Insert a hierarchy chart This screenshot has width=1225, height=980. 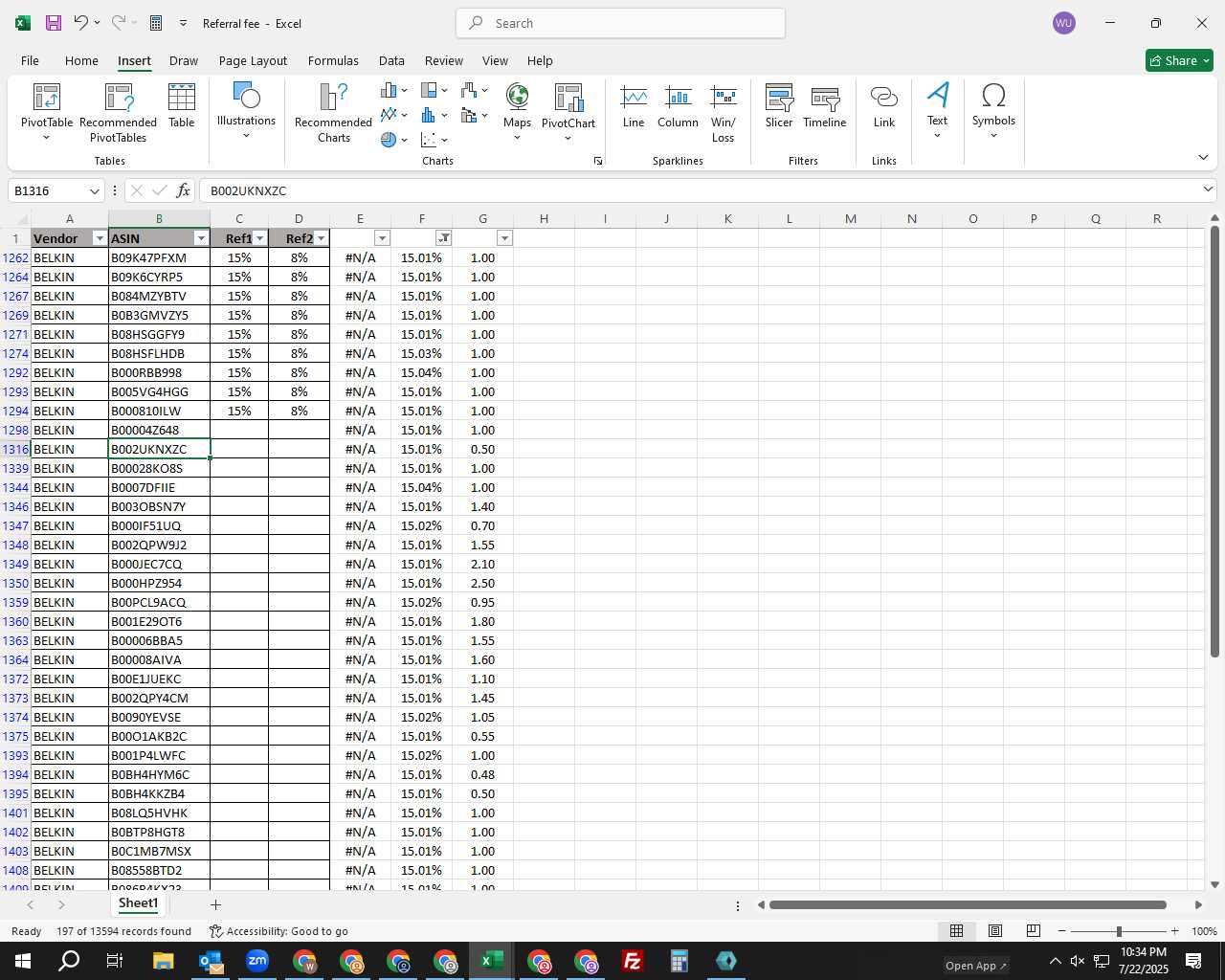(434, 90)
